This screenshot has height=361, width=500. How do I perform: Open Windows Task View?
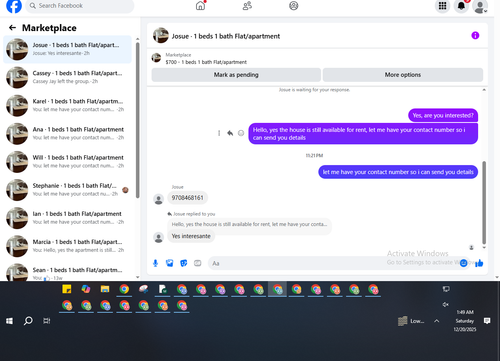click(47, 321)
